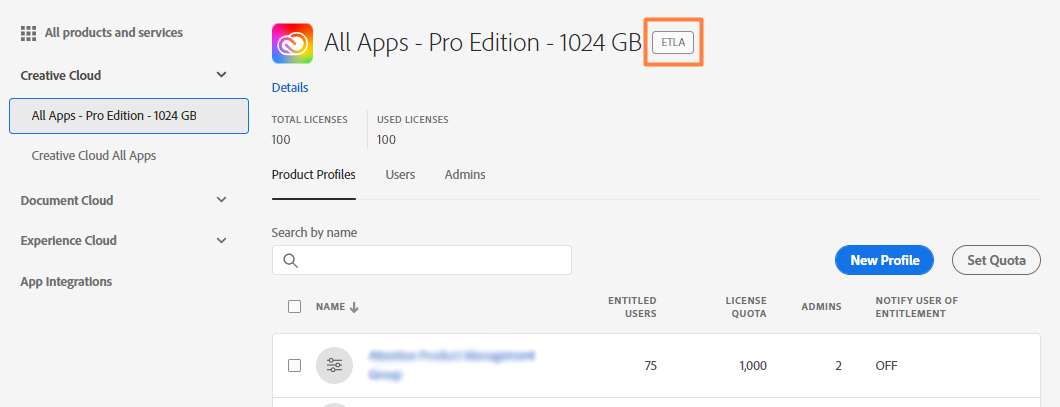Expand the Document Cloud section
Screen dimensions: 1060x407
click(222, 200)
